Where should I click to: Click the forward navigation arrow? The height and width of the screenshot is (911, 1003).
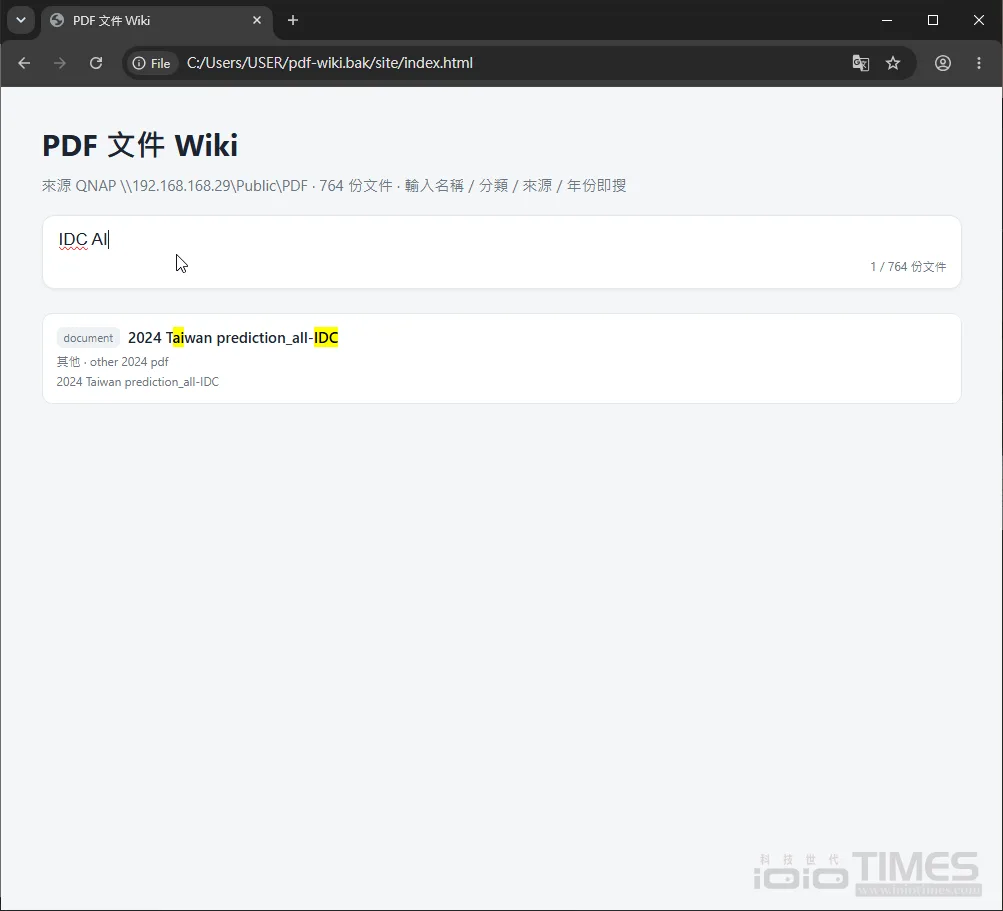59,63
